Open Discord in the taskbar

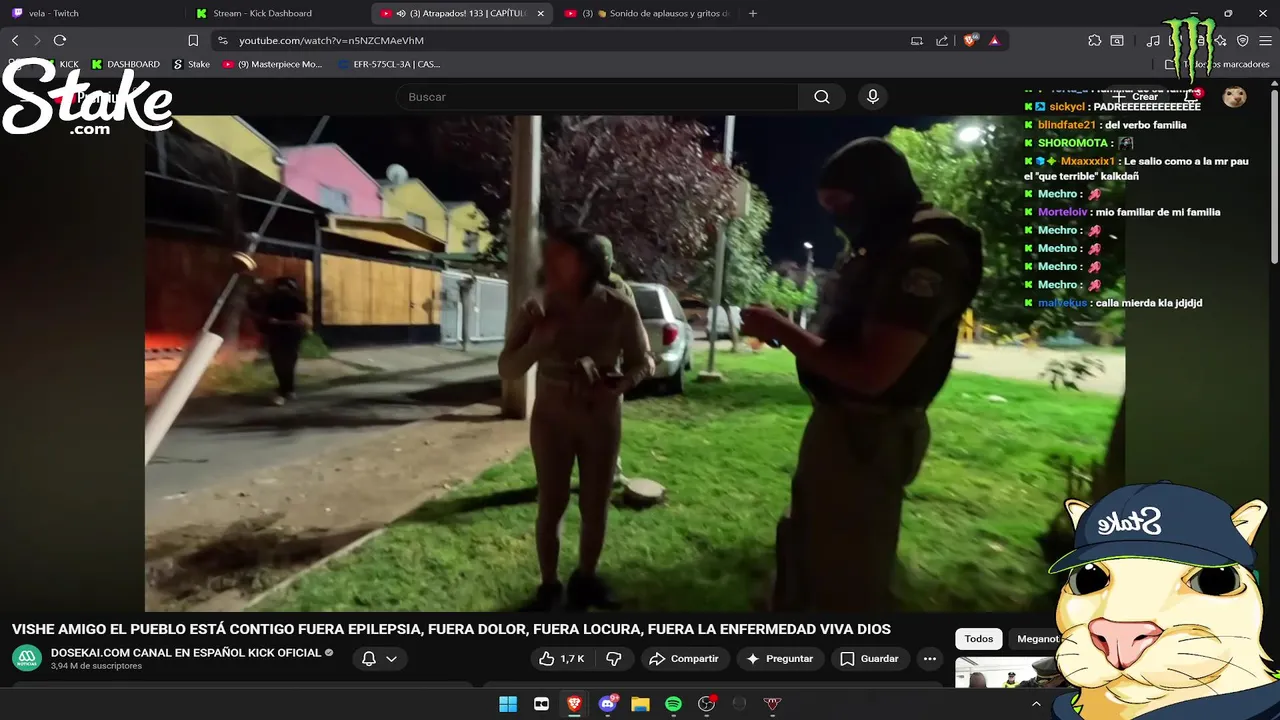tap(607, 704)
